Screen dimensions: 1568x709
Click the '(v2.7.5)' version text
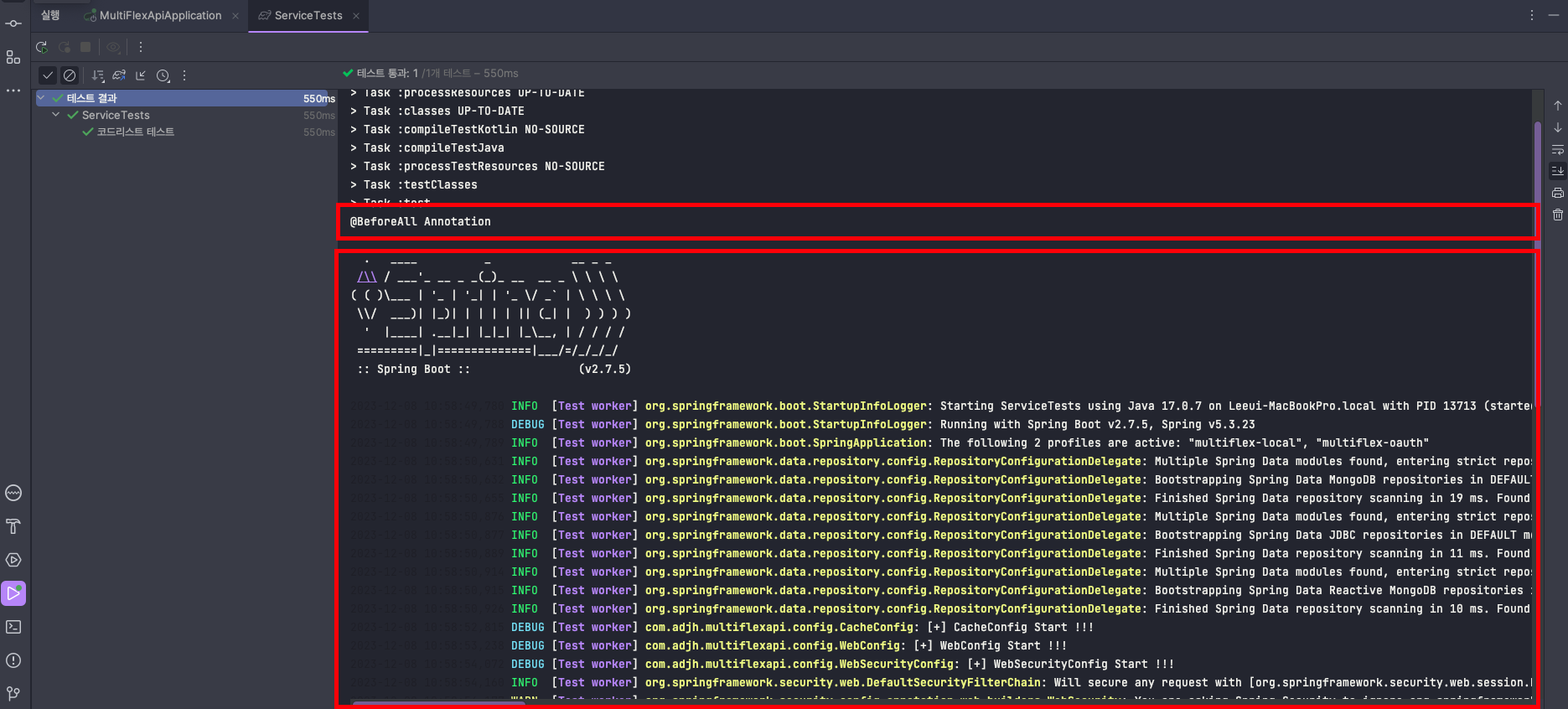(x=605, y=369)
